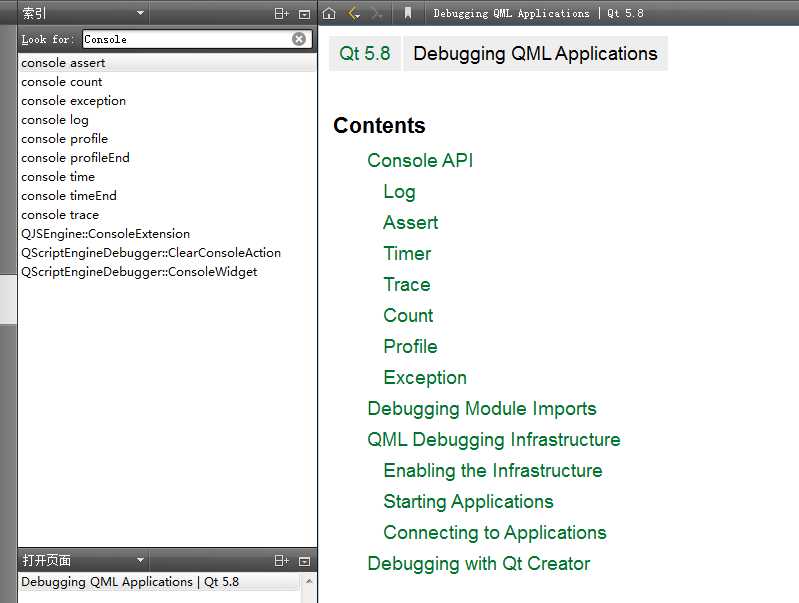The image size is (799, 603).
Task: Navigate forward with the greyed arrow
Action: tap(376, 14)
